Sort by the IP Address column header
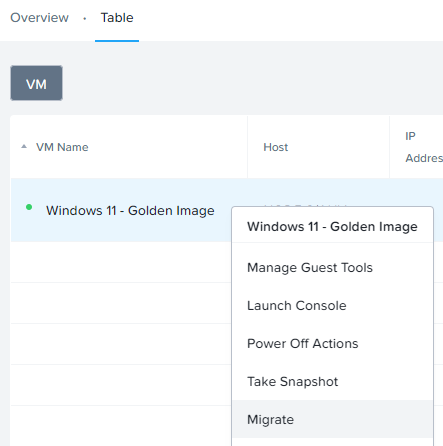Image resolution: width=443 pixels, height=446 pixels. (x=424, y=147)
